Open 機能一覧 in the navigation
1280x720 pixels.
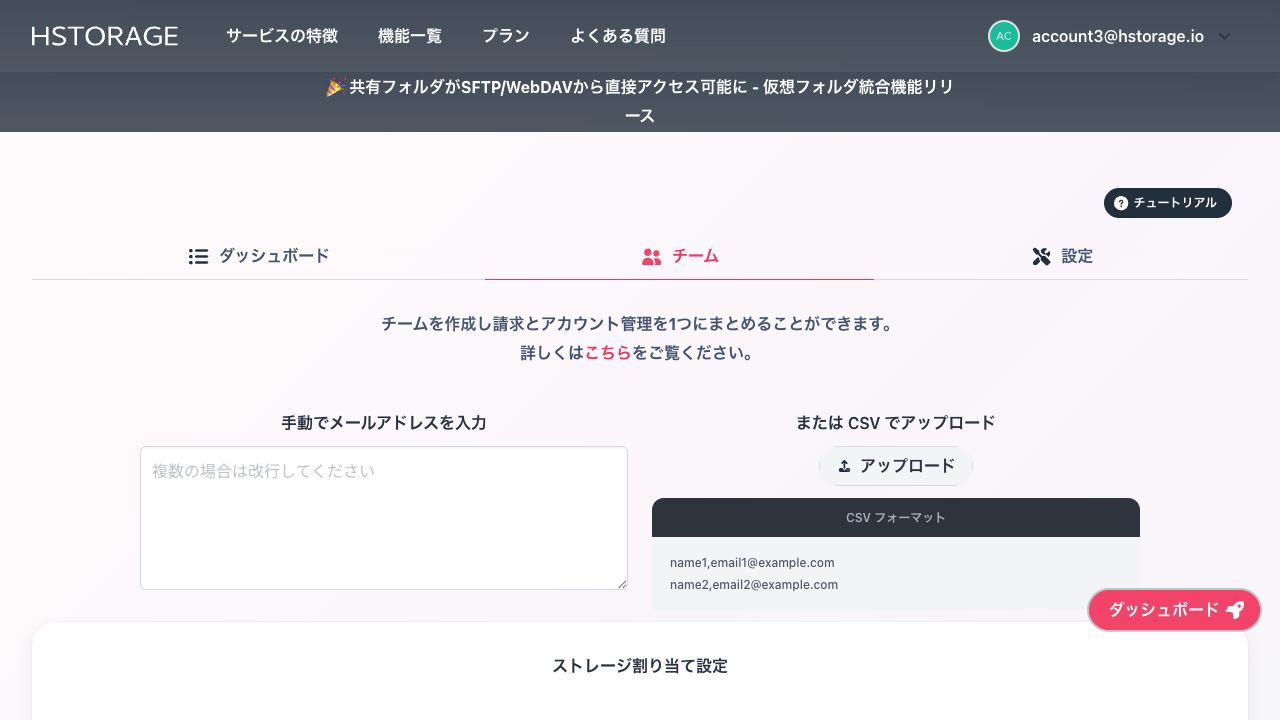(x=410, y=36)
